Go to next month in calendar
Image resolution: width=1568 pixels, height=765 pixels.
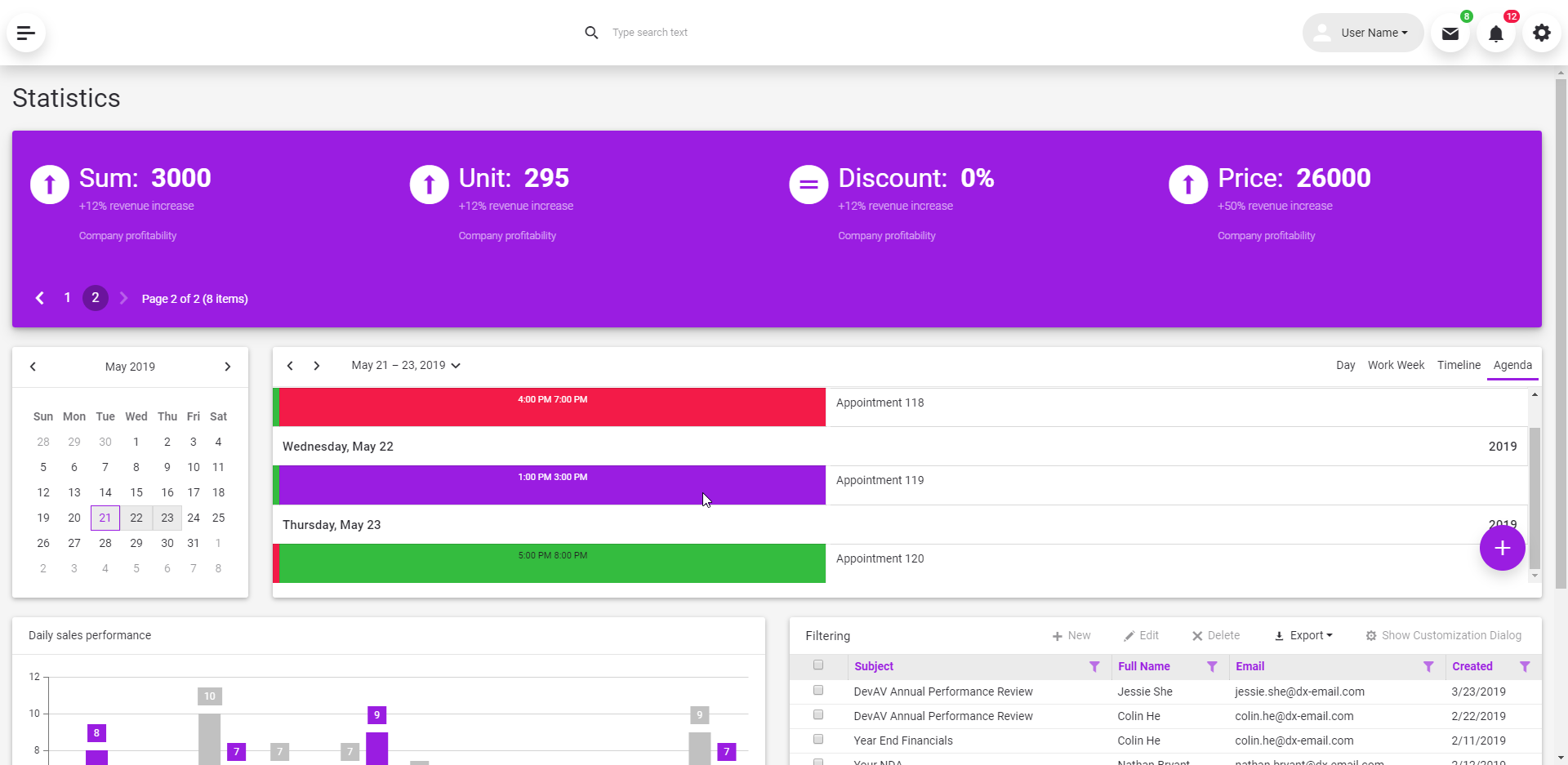[227, 367]
